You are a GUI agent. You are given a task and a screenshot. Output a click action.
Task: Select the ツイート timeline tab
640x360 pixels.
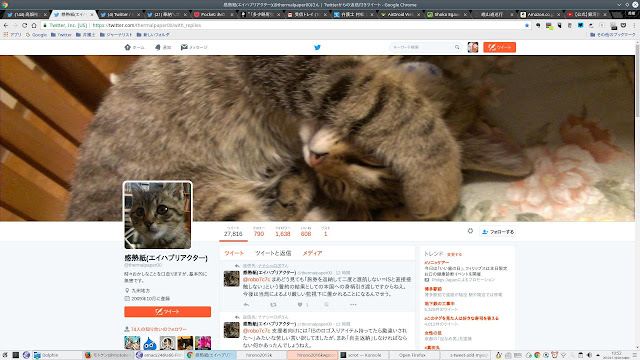[x=234, y=253]
